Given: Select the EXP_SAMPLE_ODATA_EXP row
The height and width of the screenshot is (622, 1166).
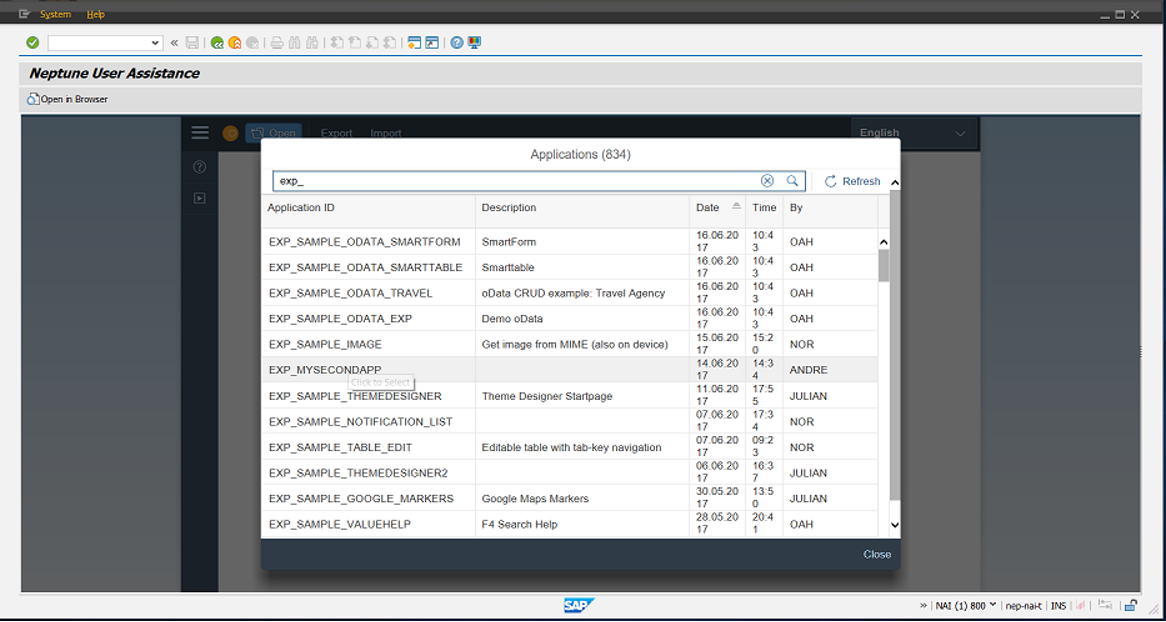Looking at the screenshot, I should [570, 318].
